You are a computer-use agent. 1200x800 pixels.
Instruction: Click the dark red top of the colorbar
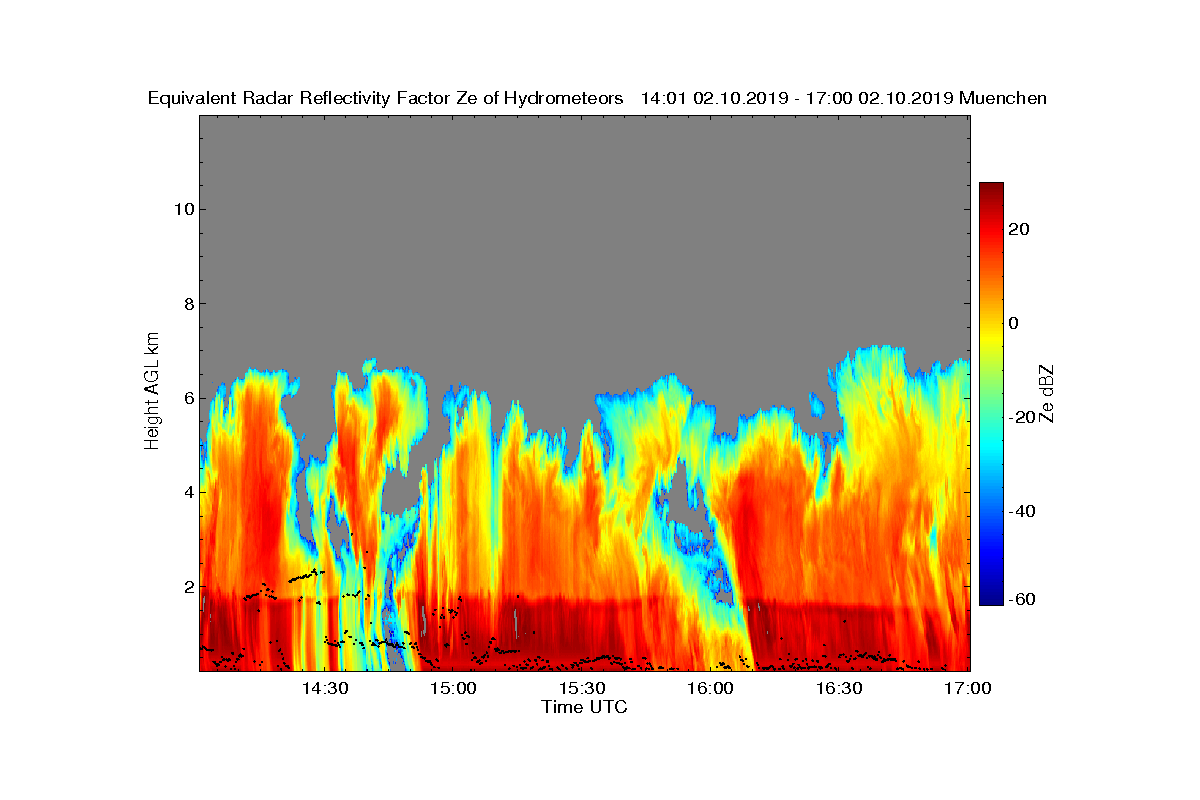click(x=991, y=189)
